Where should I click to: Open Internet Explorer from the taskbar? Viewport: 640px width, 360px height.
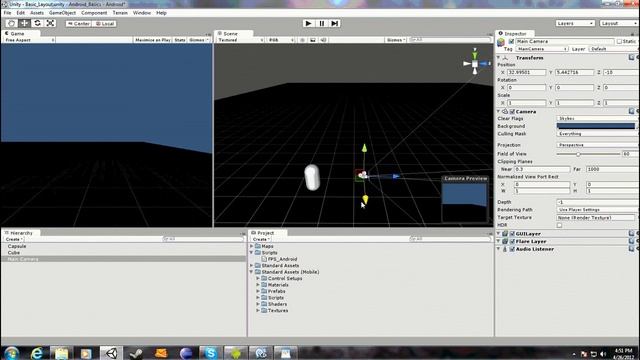(x=37, y=353)
